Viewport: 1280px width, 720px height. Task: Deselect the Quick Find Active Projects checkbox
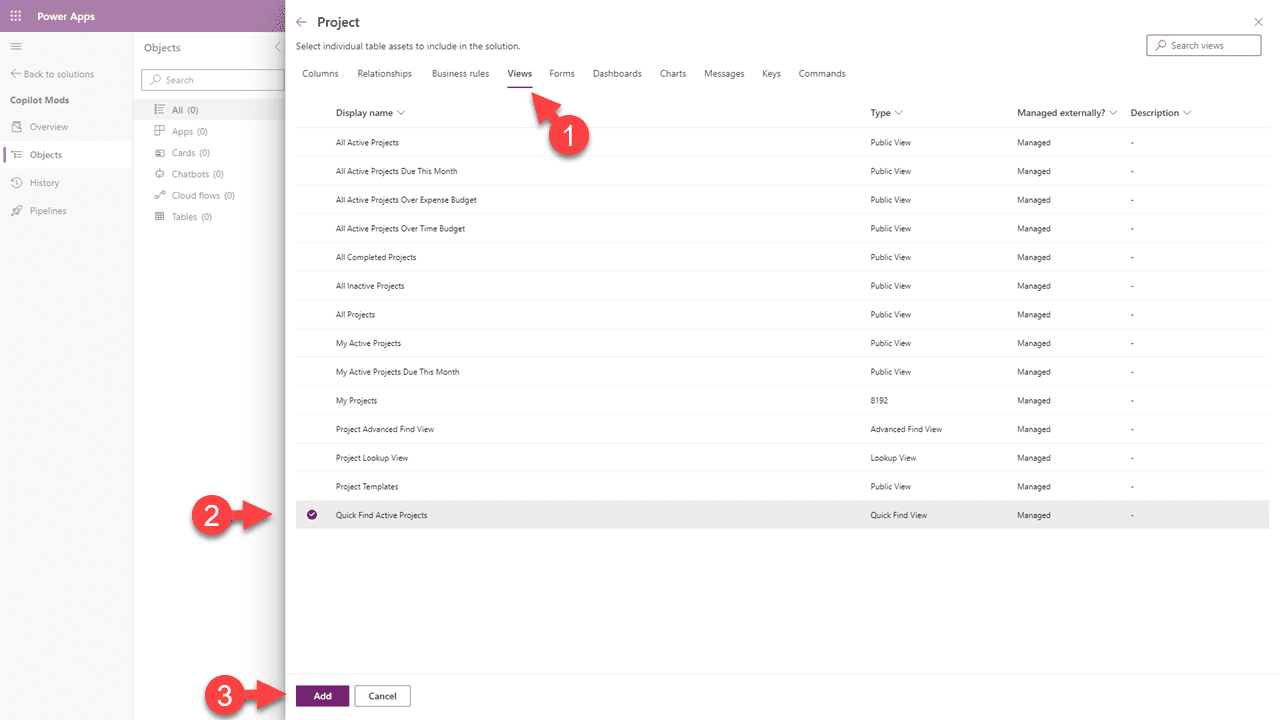(311, 514)
